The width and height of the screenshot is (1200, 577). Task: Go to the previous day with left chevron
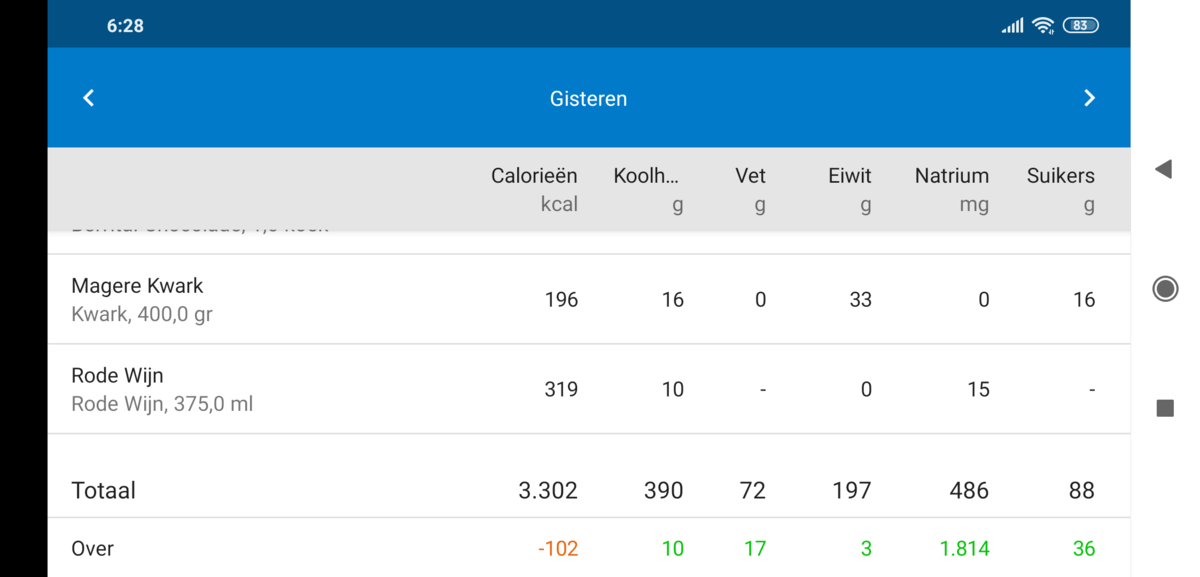point(88,97)
